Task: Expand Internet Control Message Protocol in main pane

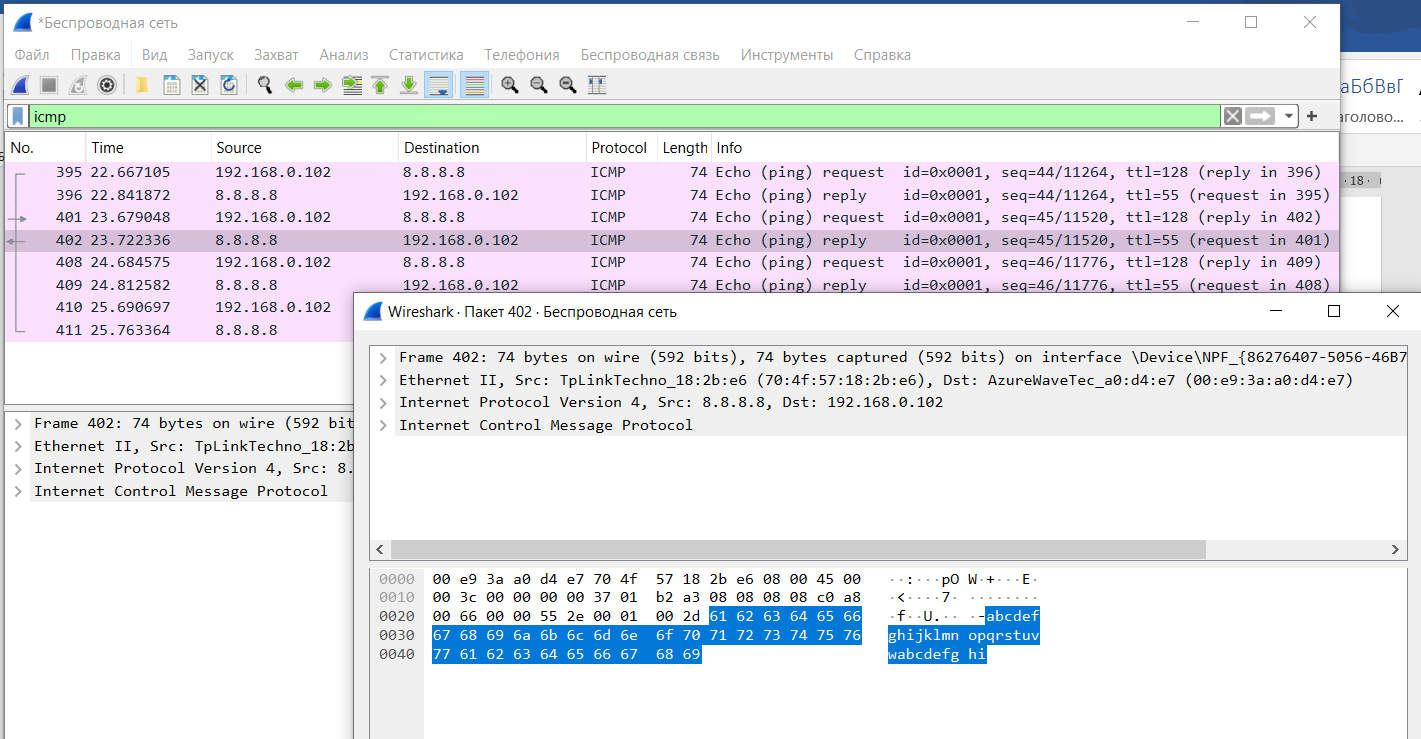Action: click(18, 491)
